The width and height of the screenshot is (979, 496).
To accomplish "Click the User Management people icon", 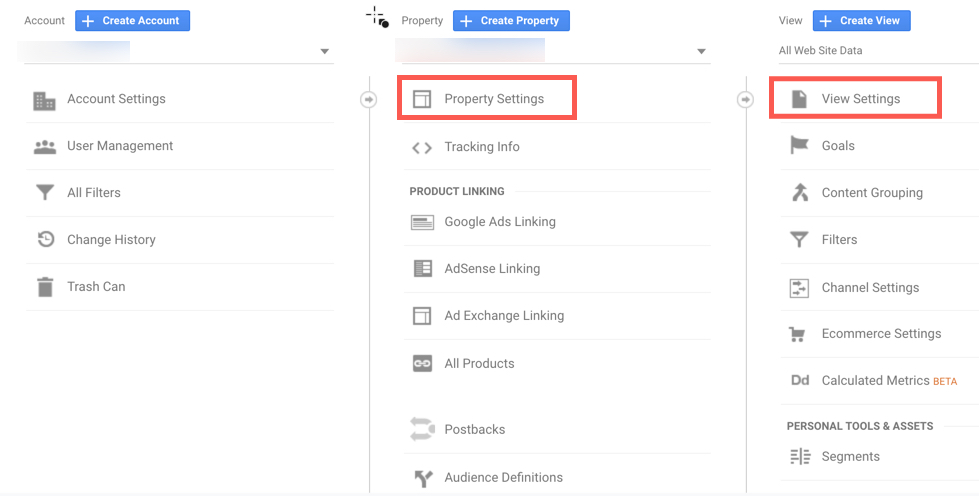I will point(44,146).
